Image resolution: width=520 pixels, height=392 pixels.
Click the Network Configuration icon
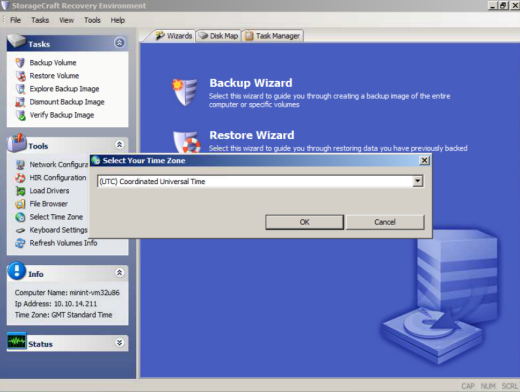(20, 165)
